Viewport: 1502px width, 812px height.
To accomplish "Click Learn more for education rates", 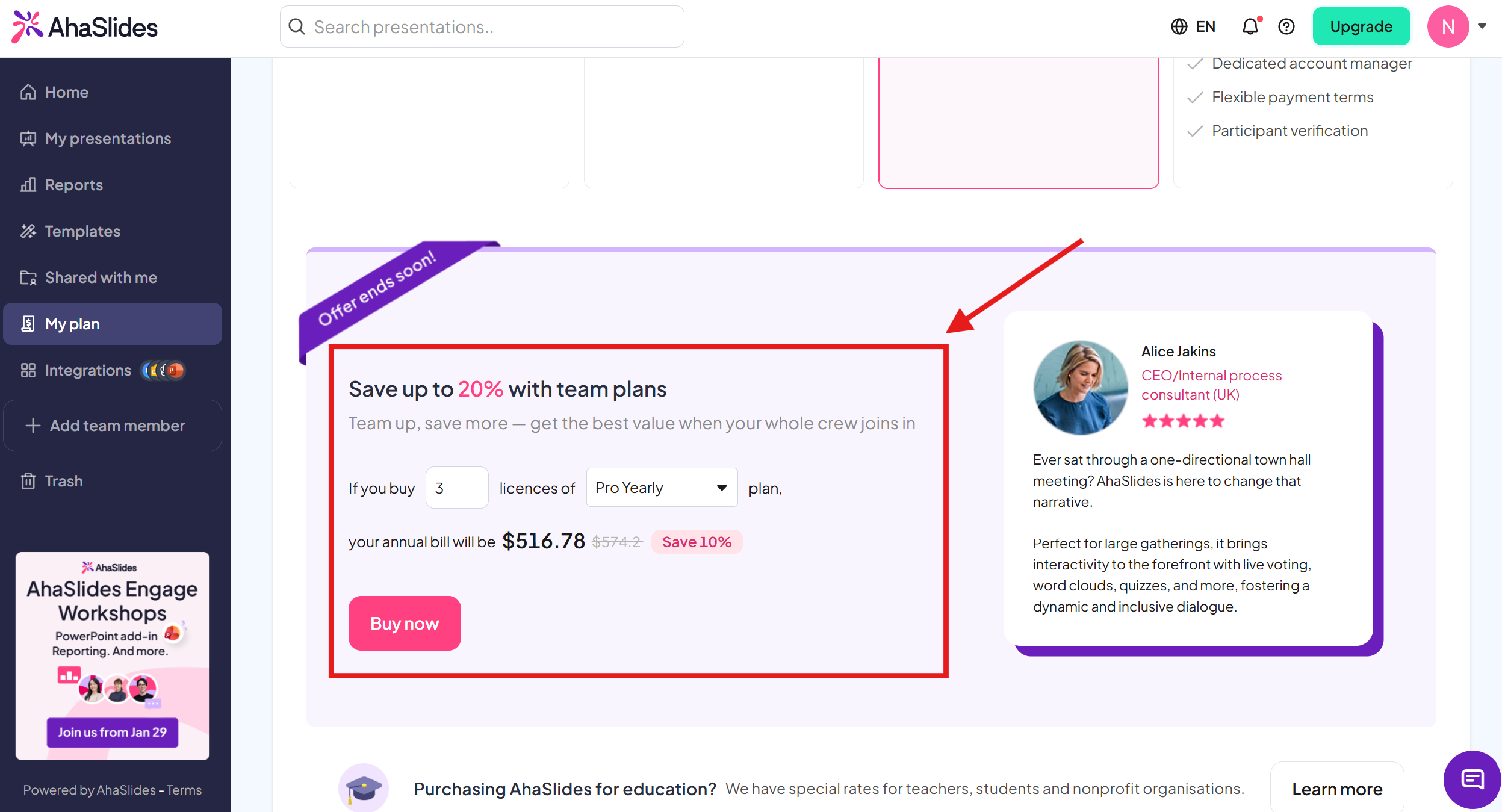I will [x=1337, y=789].
